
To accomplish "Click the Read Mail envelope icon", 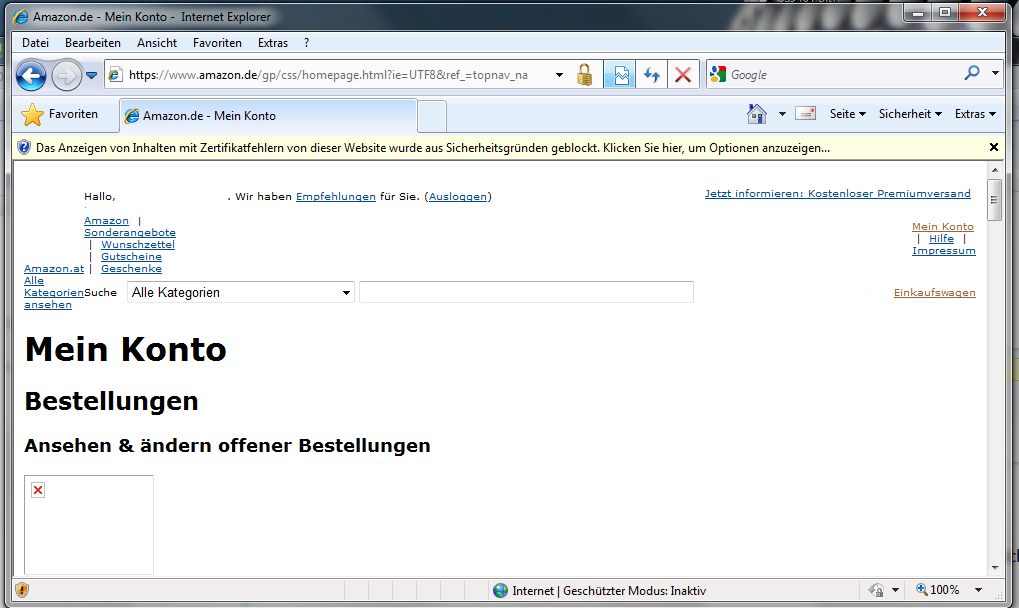I will coord(805,114).
